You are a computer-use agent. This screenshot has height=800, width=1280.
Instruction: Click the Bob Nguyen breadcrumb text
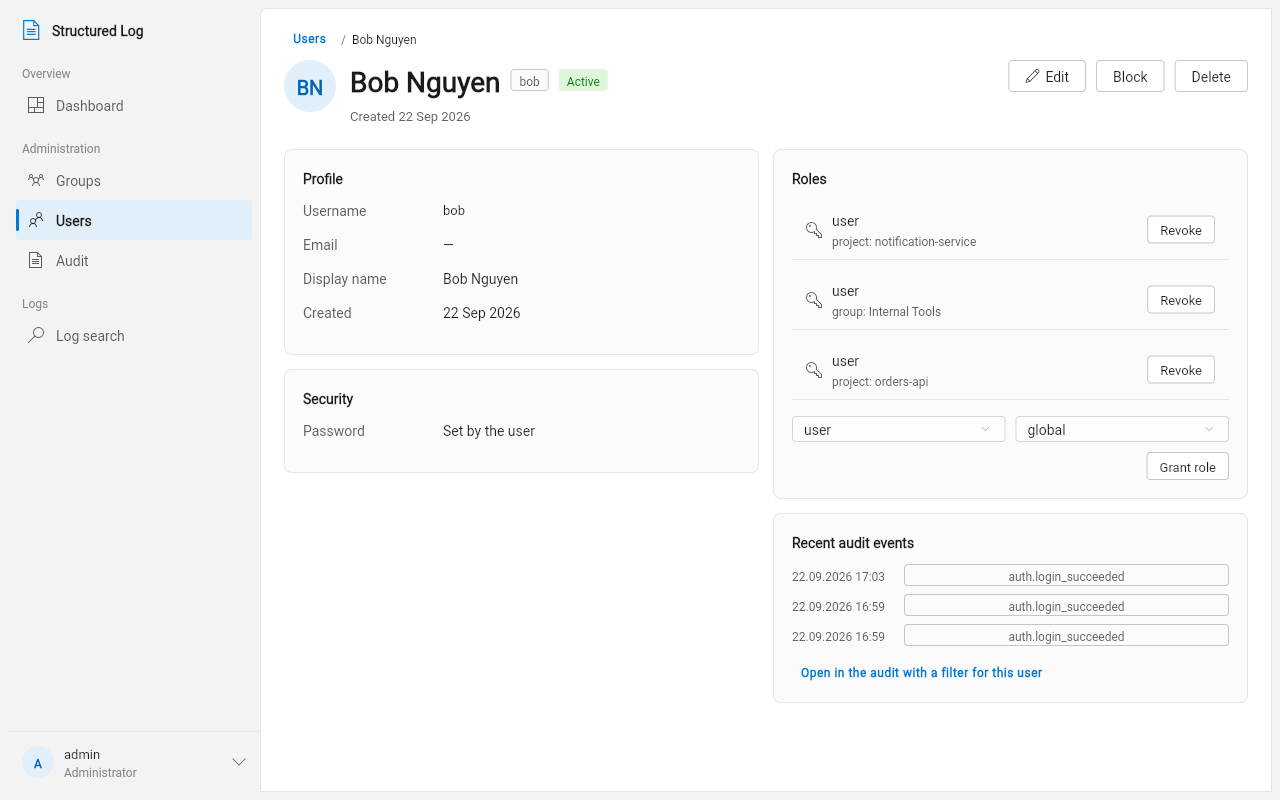pyautogui.click(x=384, y=40)
